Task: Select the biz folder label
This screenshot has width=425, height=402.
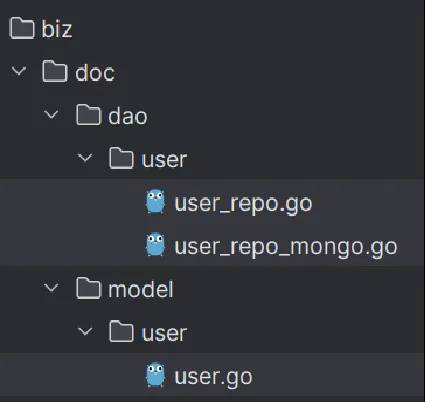Action: [x=57, y=29]
